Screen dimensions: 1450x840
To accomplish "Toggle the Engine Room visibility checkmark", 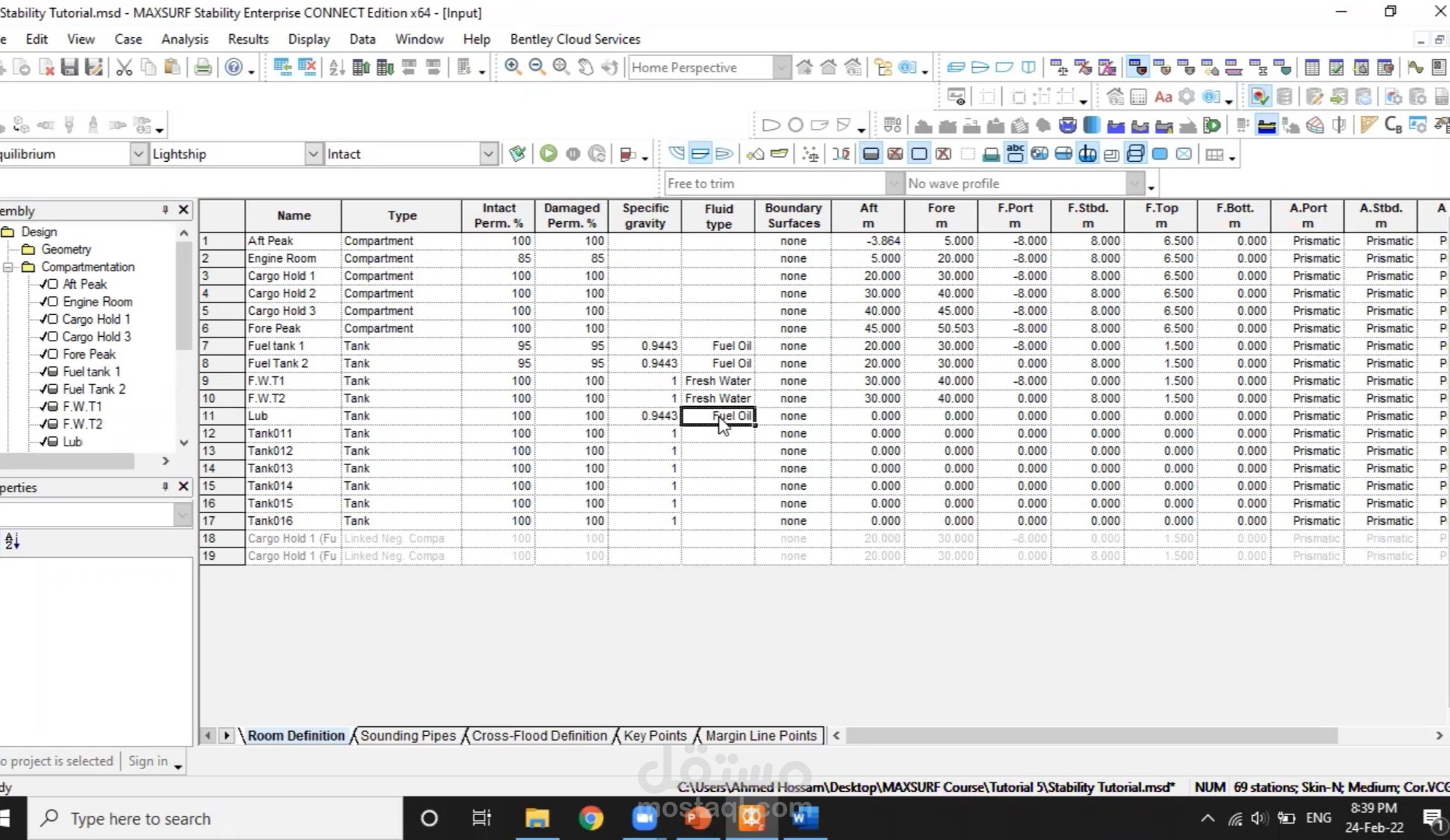I will coord(44,302).
